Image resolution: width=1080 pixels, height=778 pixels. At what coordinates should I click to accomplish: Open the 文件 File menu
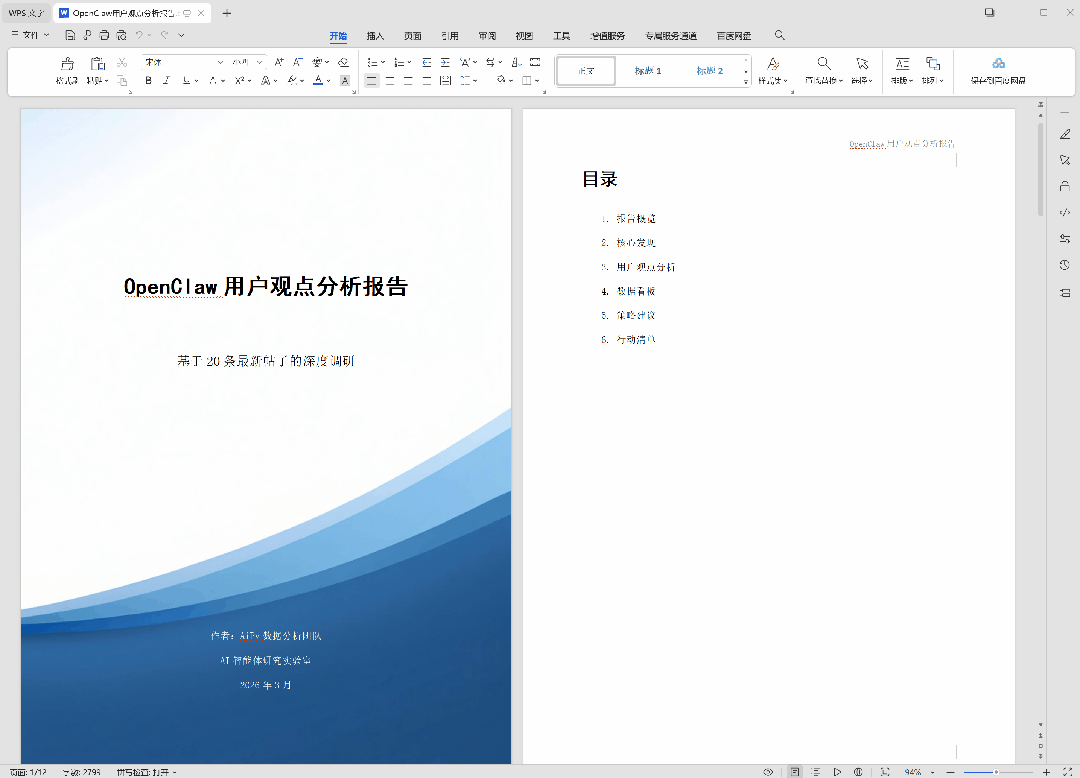coord(30,34)
